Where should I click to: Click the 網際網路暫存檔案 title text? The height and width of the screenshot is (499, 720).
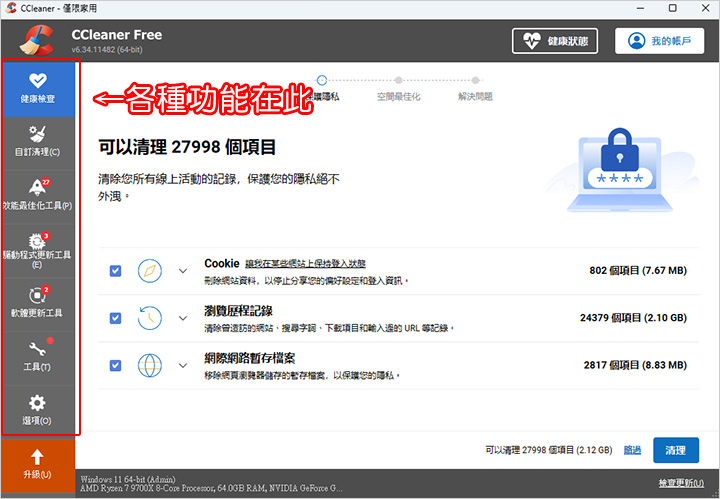(250, 358)
